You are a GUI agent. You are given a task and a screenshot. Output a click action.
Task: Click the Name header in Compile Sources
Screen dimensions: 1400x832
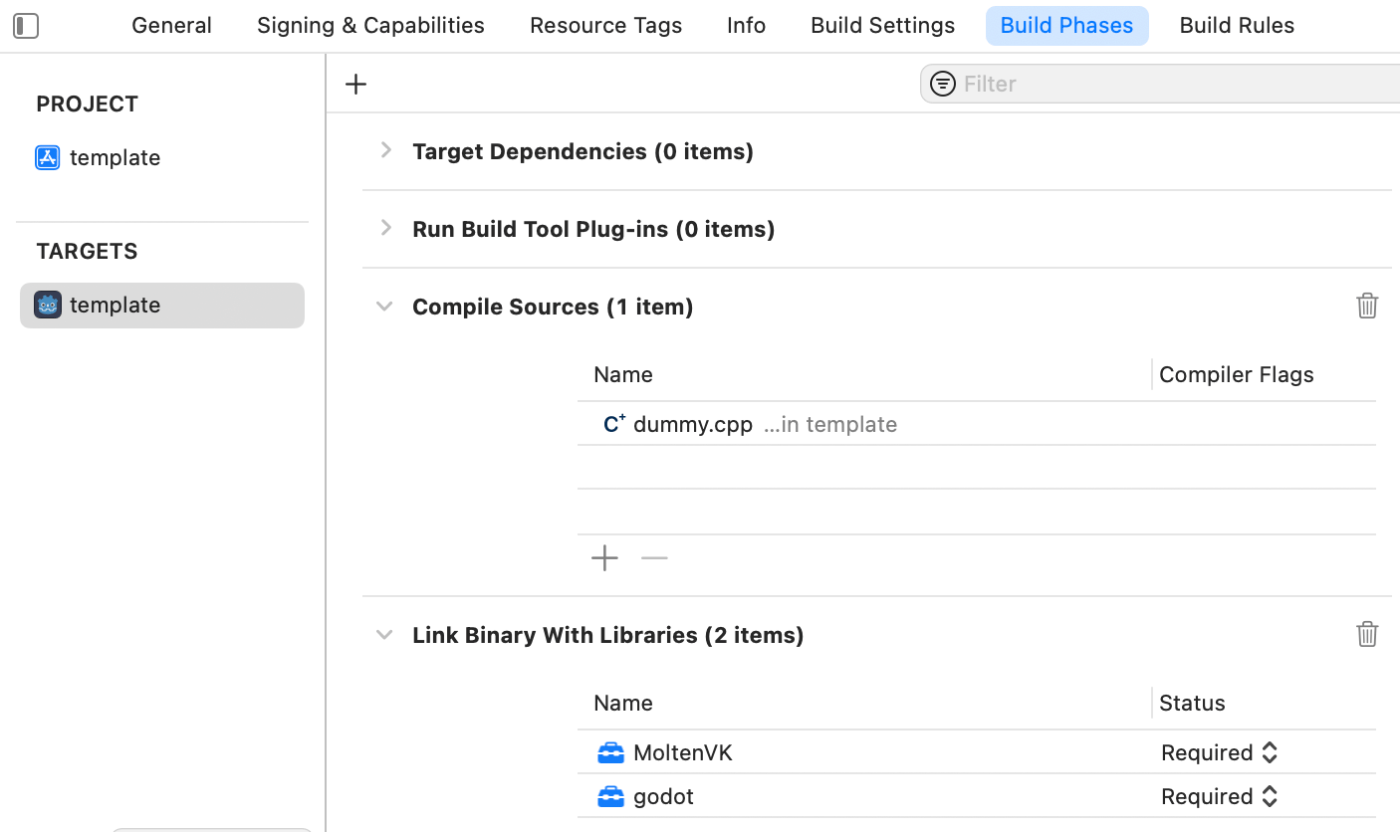(623, 374)
